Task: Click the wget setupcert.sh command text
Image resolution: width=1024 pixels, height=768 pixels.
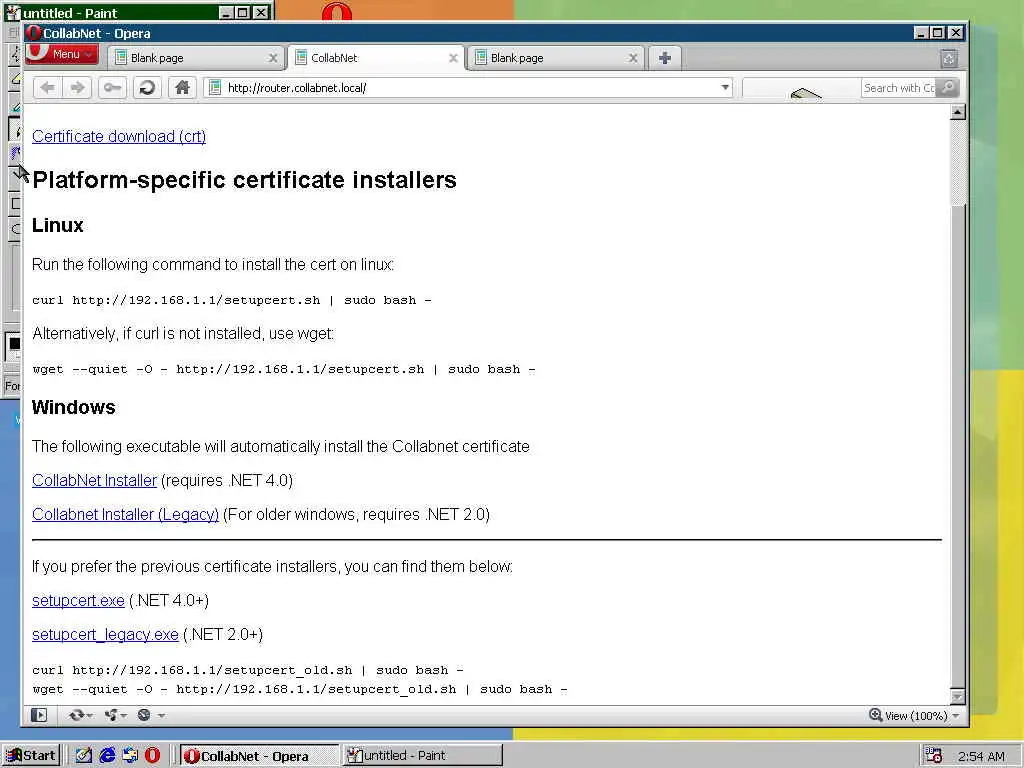Action: point(284,370)
